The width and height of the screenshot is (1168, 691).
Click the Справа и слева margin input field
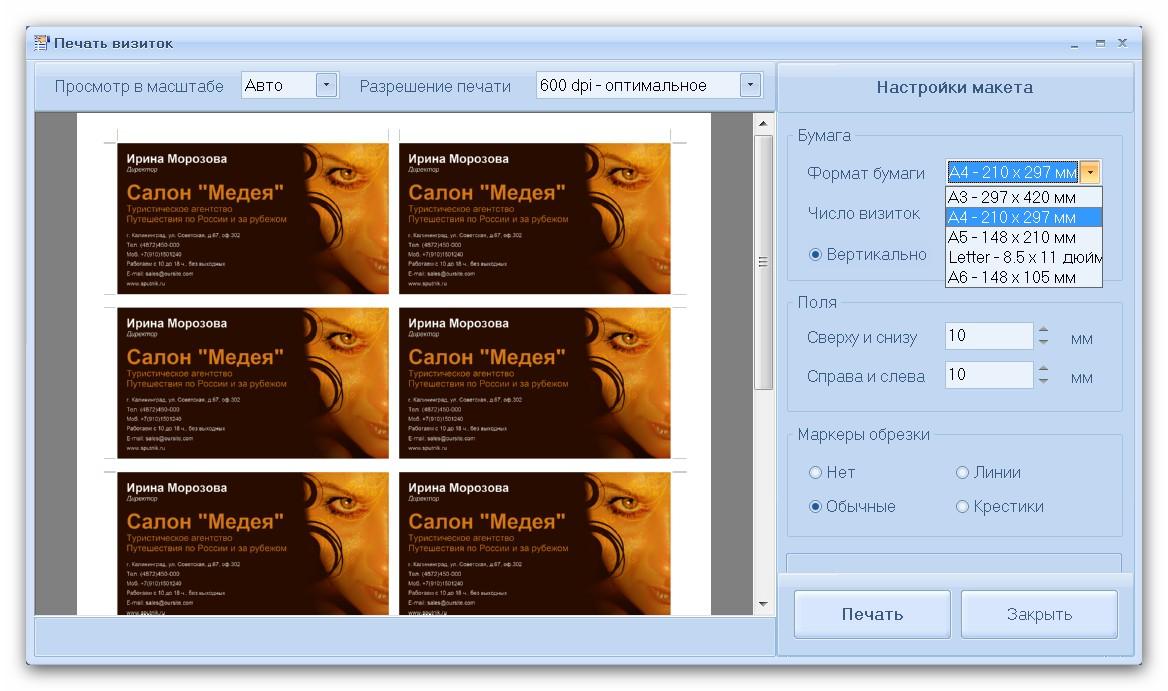pos(988,376)
